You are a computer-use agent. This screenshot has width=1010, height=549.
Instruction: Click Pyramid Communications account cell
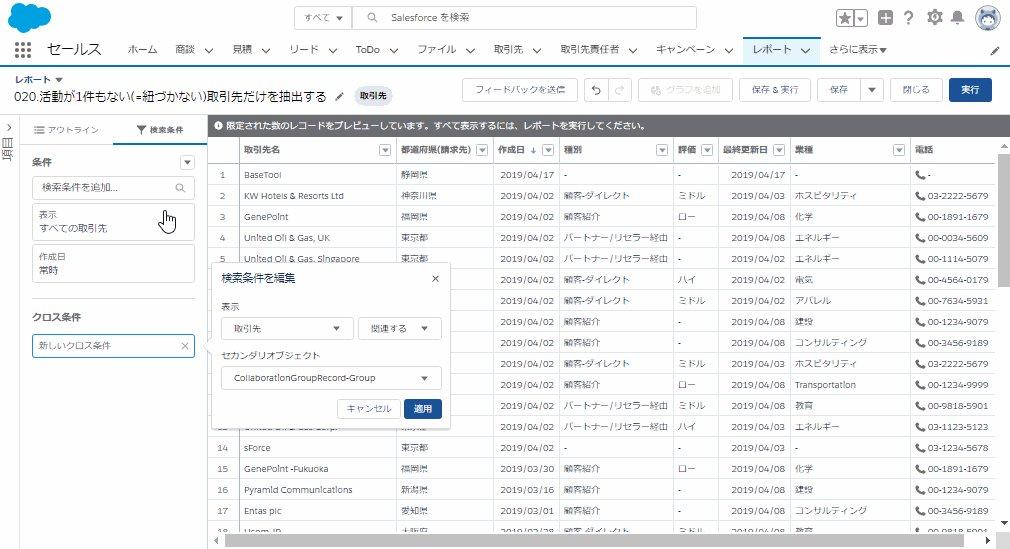point(318,490)
